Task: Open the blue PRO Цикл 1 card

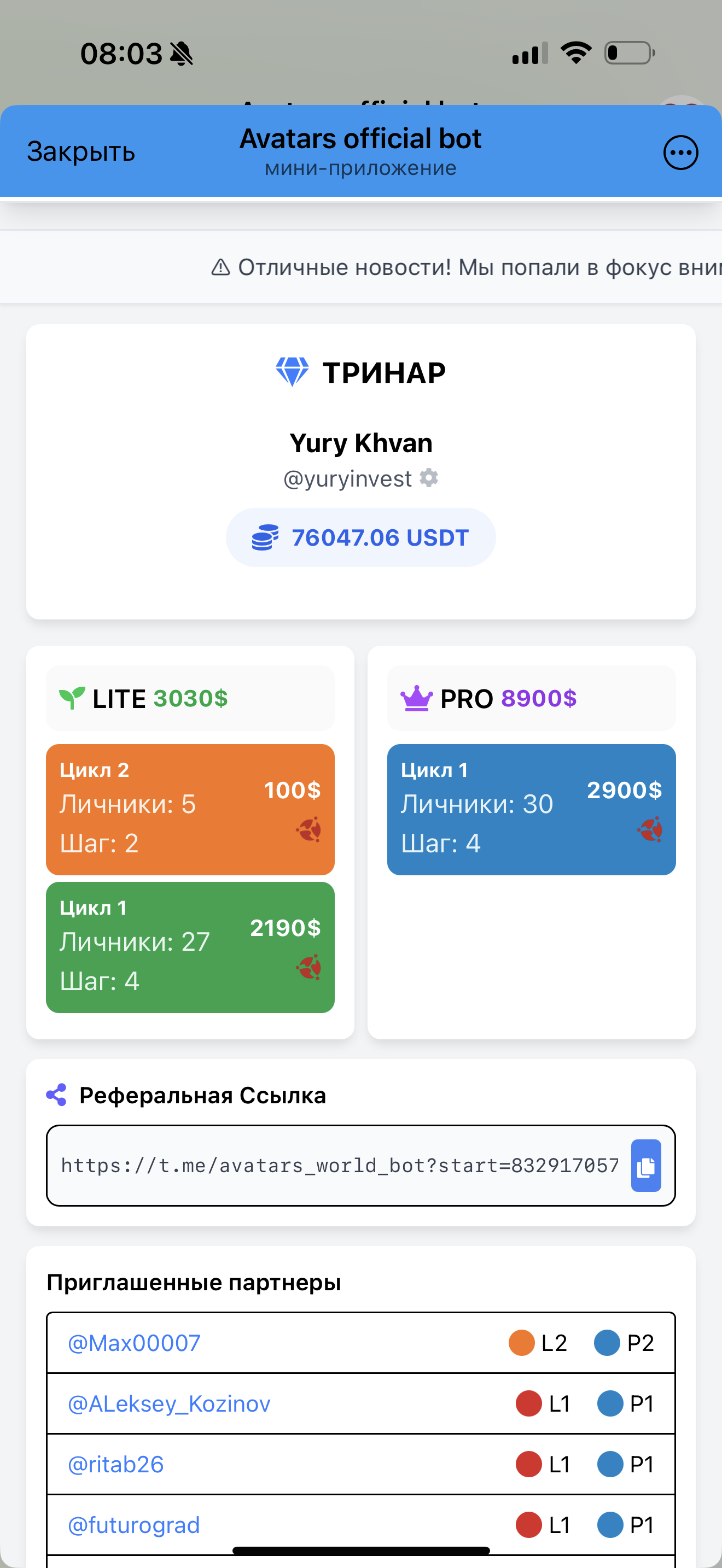Action: tap(532, 810)
